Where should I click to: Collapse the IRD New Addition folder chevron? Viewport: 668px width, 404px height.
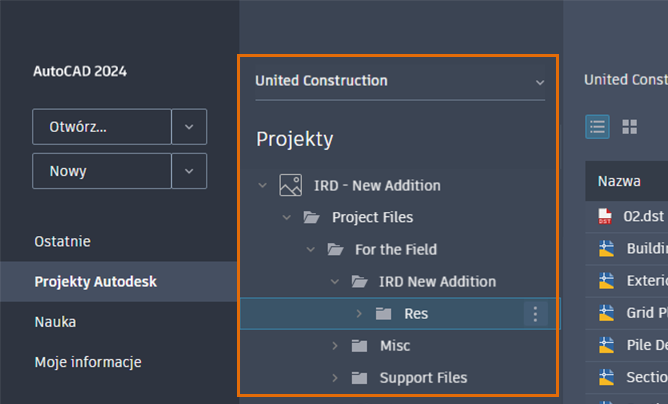[x=335, y=281]
